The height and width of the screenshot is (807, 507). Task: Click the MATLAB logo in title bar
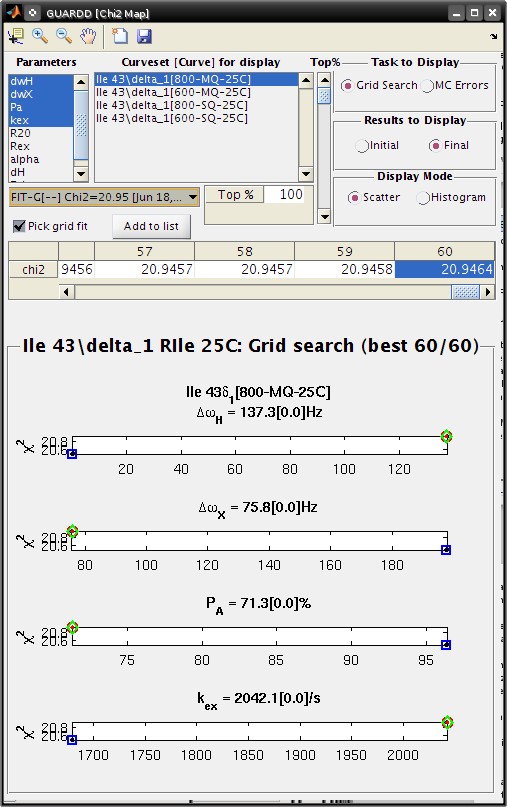pos(14,12)
